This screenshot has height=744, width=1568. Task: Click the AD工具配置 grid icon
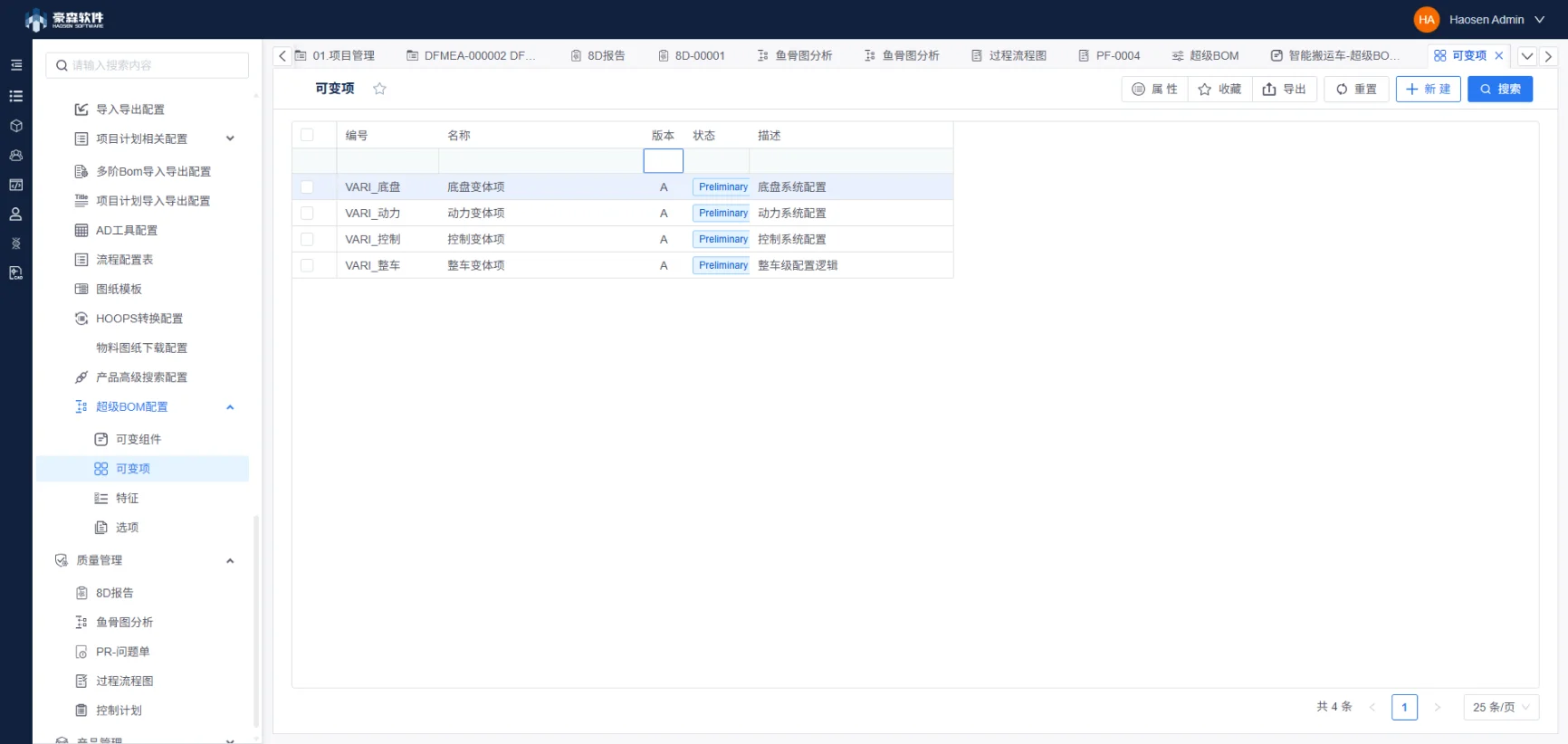click(81, 230)
